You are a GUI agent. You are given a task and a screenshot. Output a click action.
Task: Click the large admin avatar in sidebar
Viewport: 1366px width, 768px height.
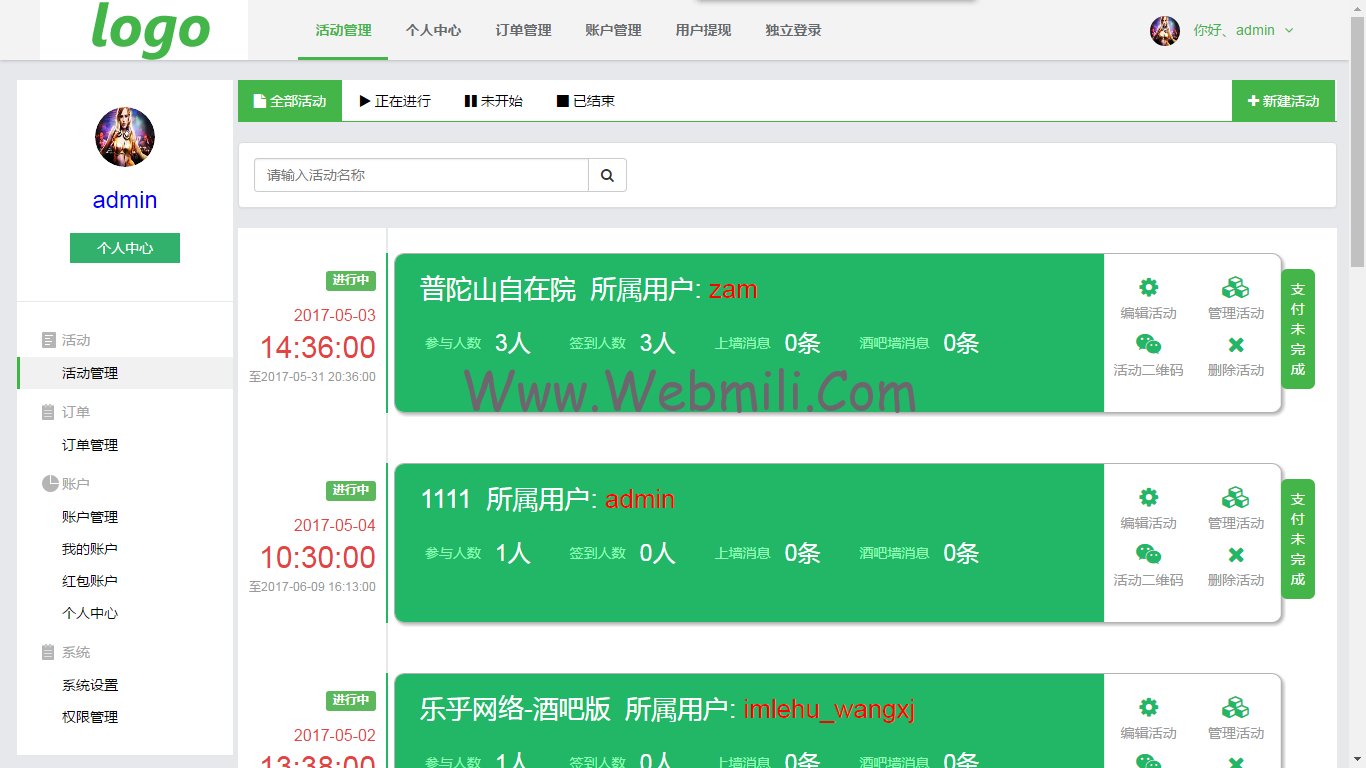pos(125,137)
